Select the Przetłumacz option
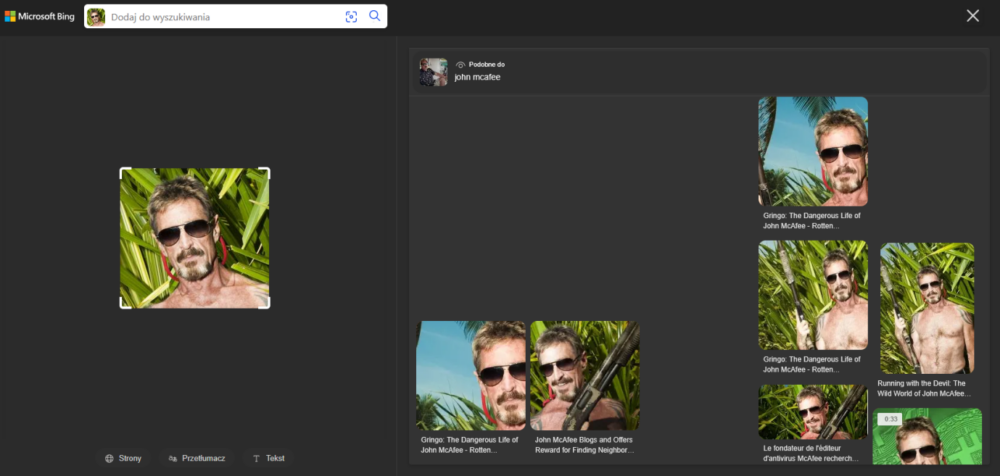This screenshot has width=1000, height=476. 197,458
